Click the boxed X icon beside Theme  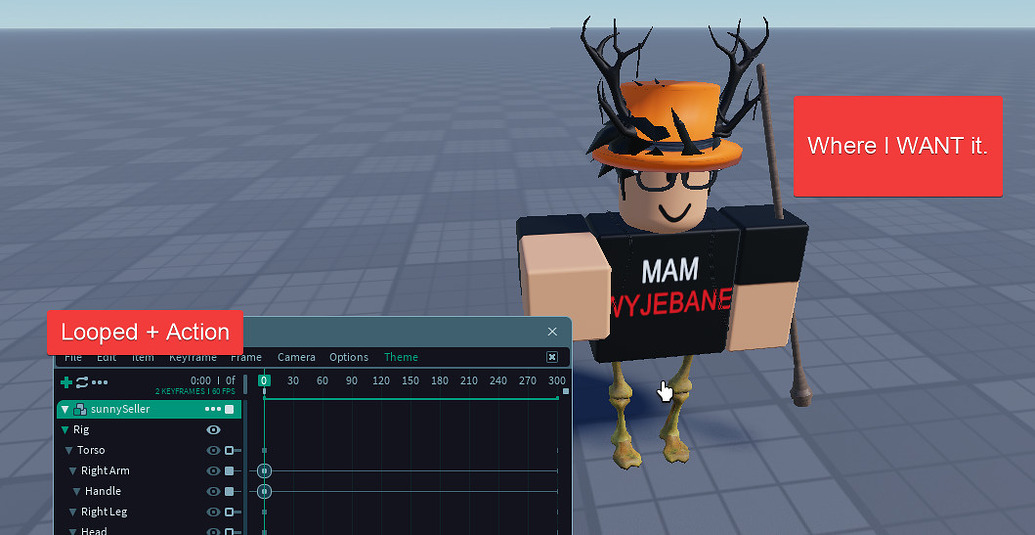(x=552, y=357)
